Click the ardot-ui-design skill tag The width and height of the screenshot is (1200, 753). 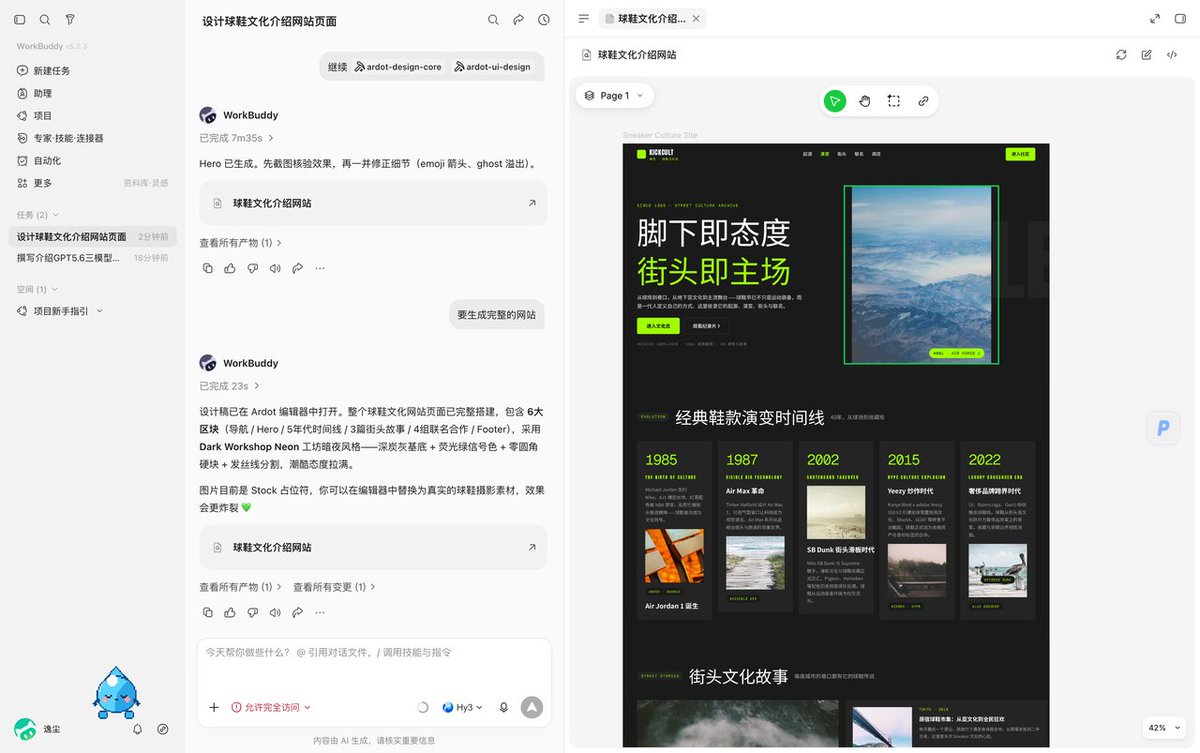[492, 67]
